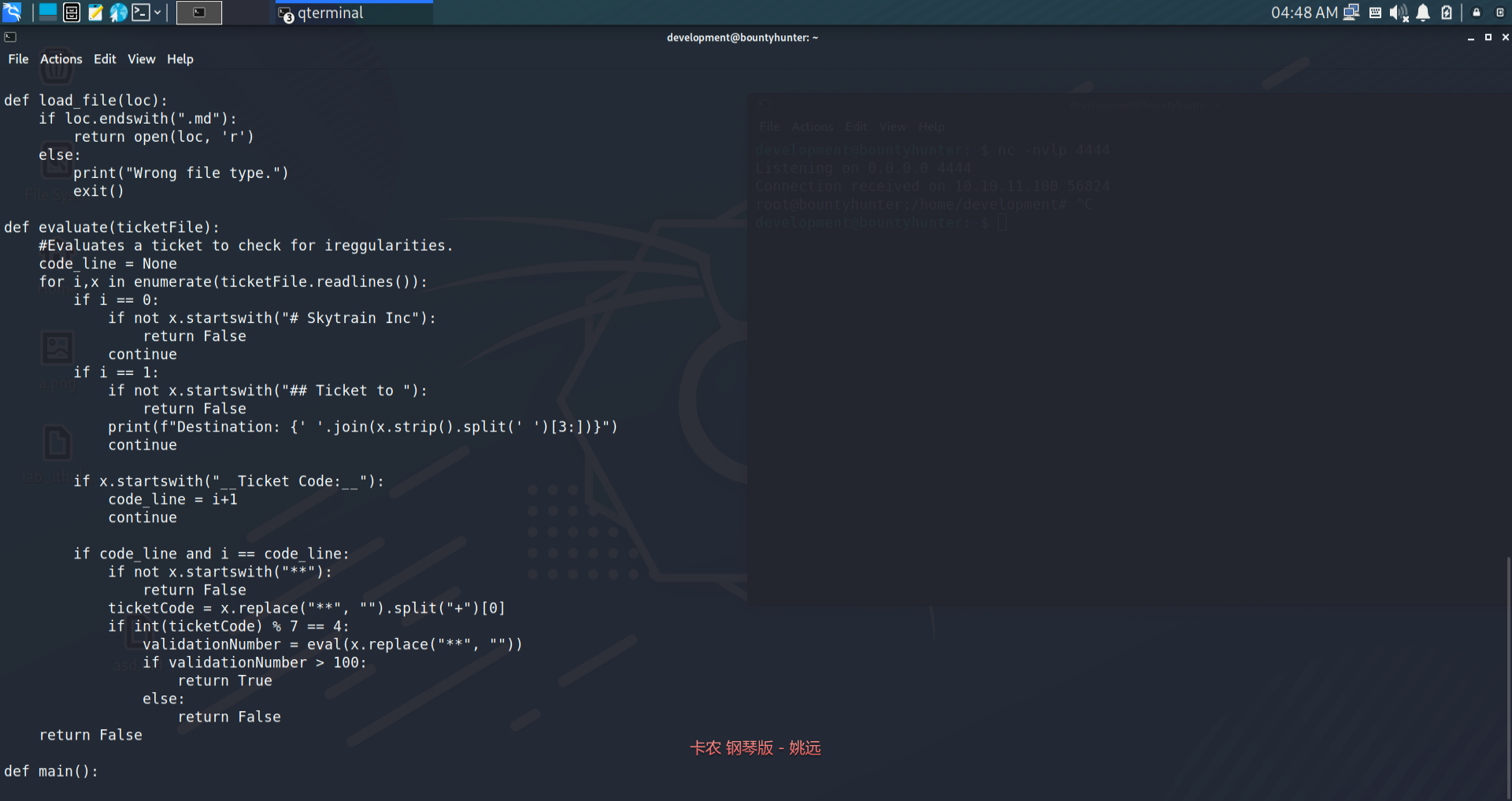Image resolution: width=1512 pixels, height=801 pixels.
Task: Click the terminal vertical scrollbar handle
Action: point(1508,677)
